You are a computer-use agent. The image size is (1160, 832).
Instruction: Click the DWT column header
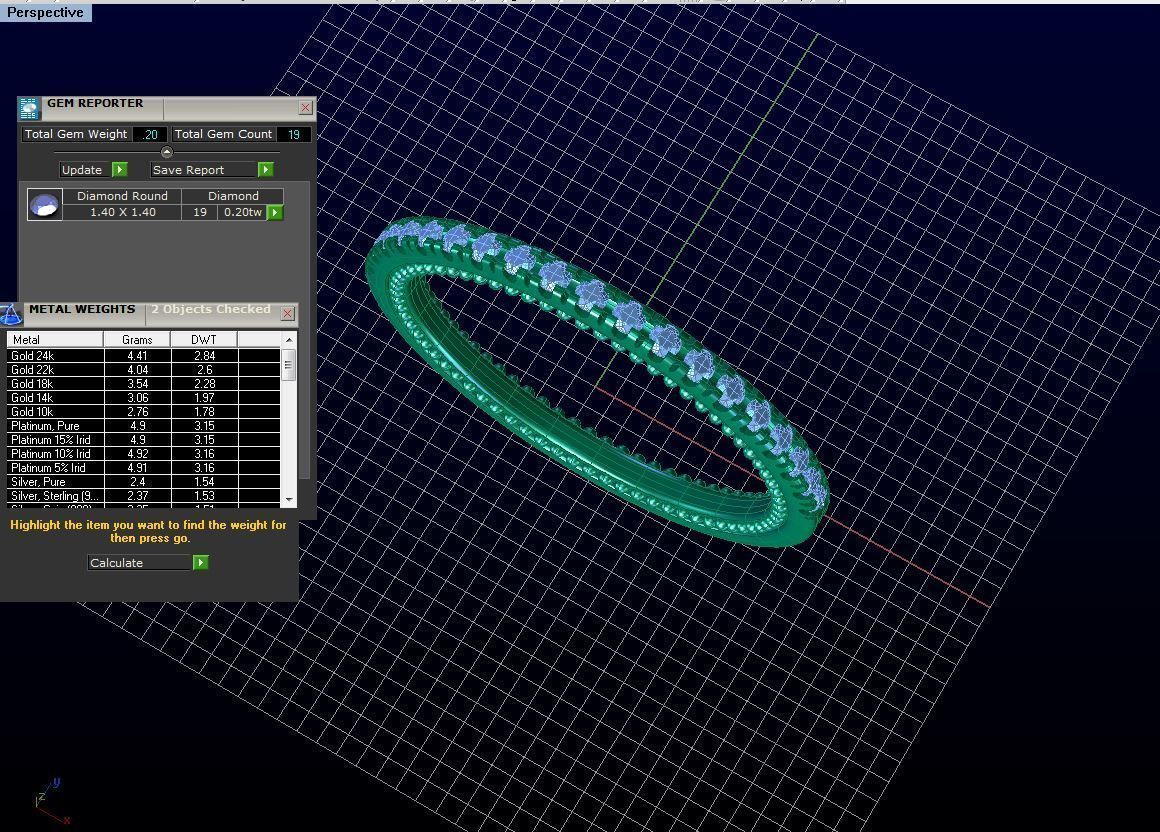(x=203, y=339)
